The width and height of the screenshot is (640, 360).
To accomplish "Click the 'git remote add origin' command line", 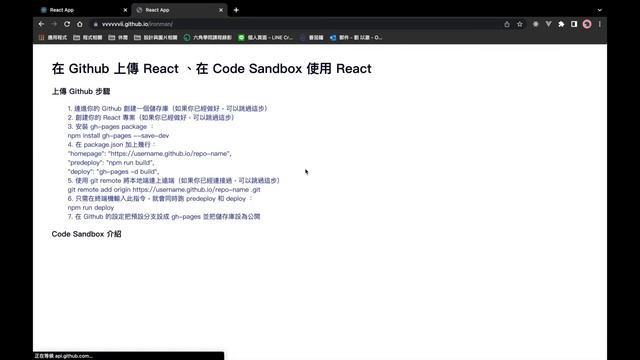I will pos(164,189).
